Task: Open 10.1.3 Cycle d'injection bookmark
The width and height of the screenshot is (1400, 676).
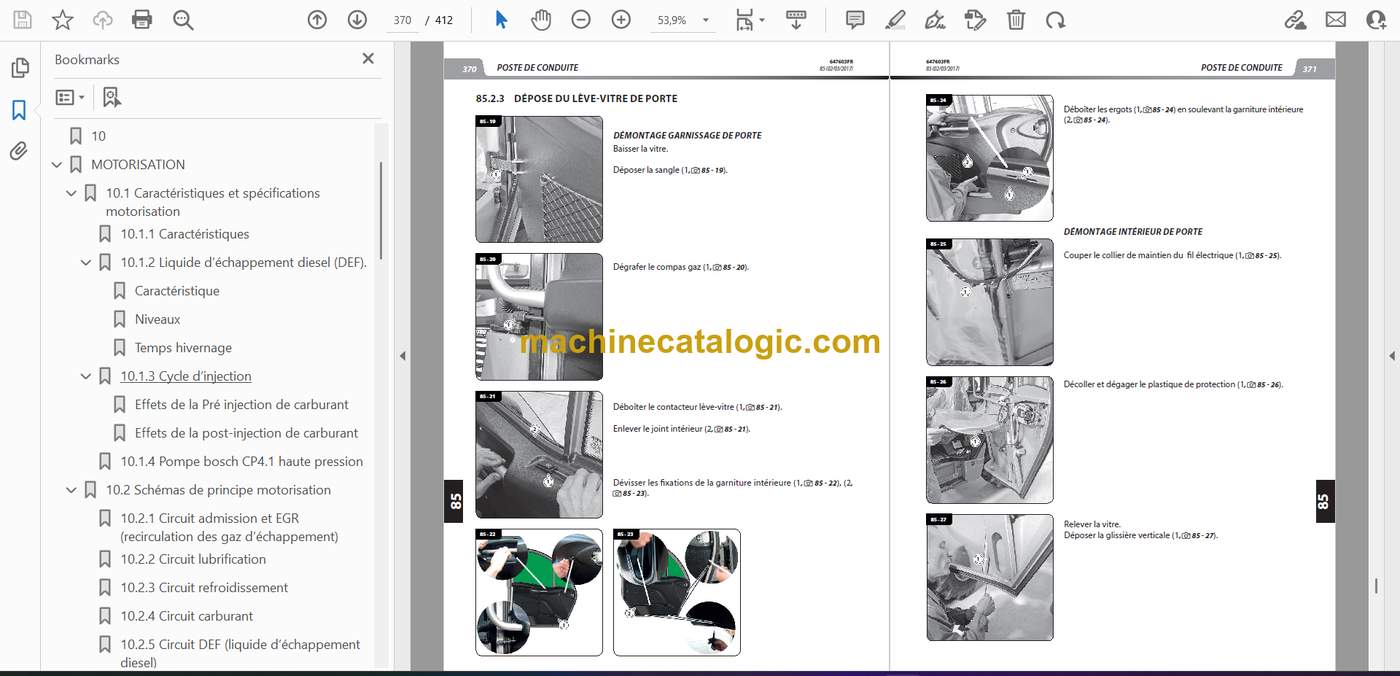Action: [186, 376]
